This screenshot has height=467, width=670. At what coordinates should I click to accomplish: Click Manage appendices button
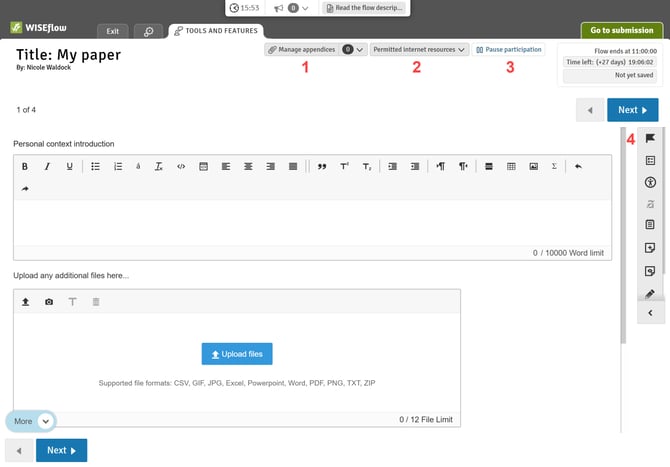302,50
